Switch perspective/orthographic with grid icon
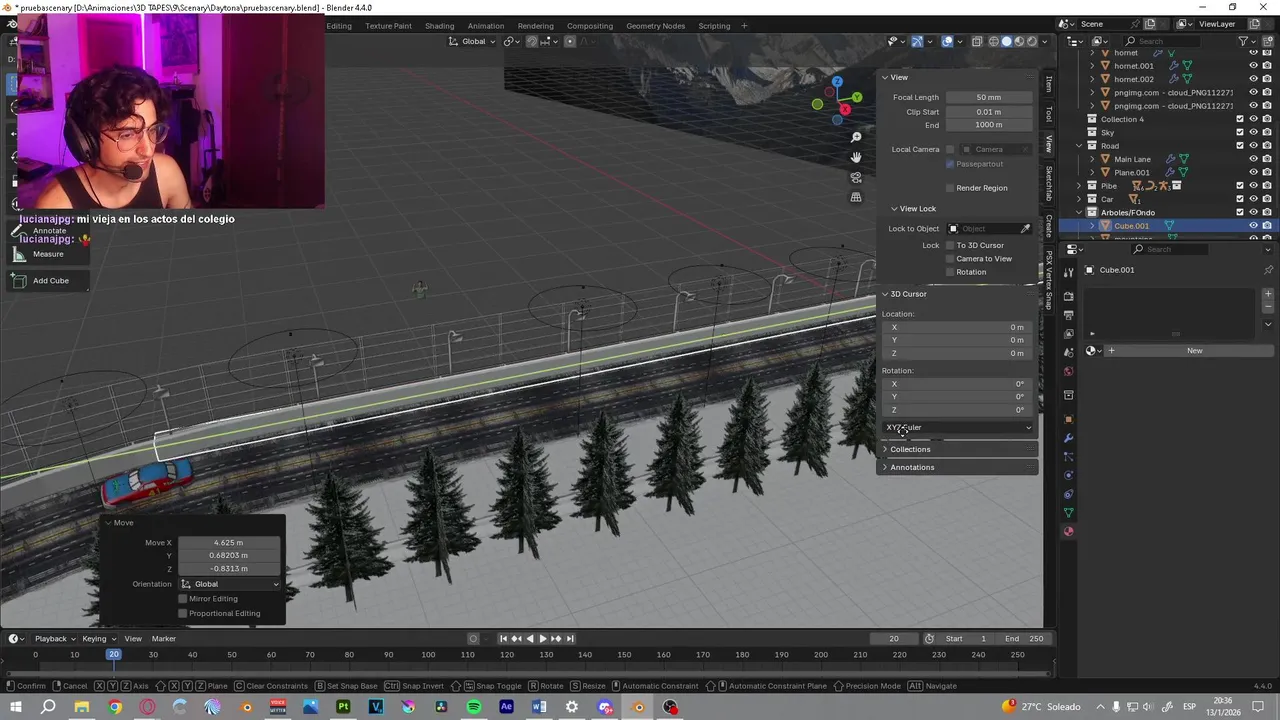This screenshot has width=1280, height=720. pos(856,197)
